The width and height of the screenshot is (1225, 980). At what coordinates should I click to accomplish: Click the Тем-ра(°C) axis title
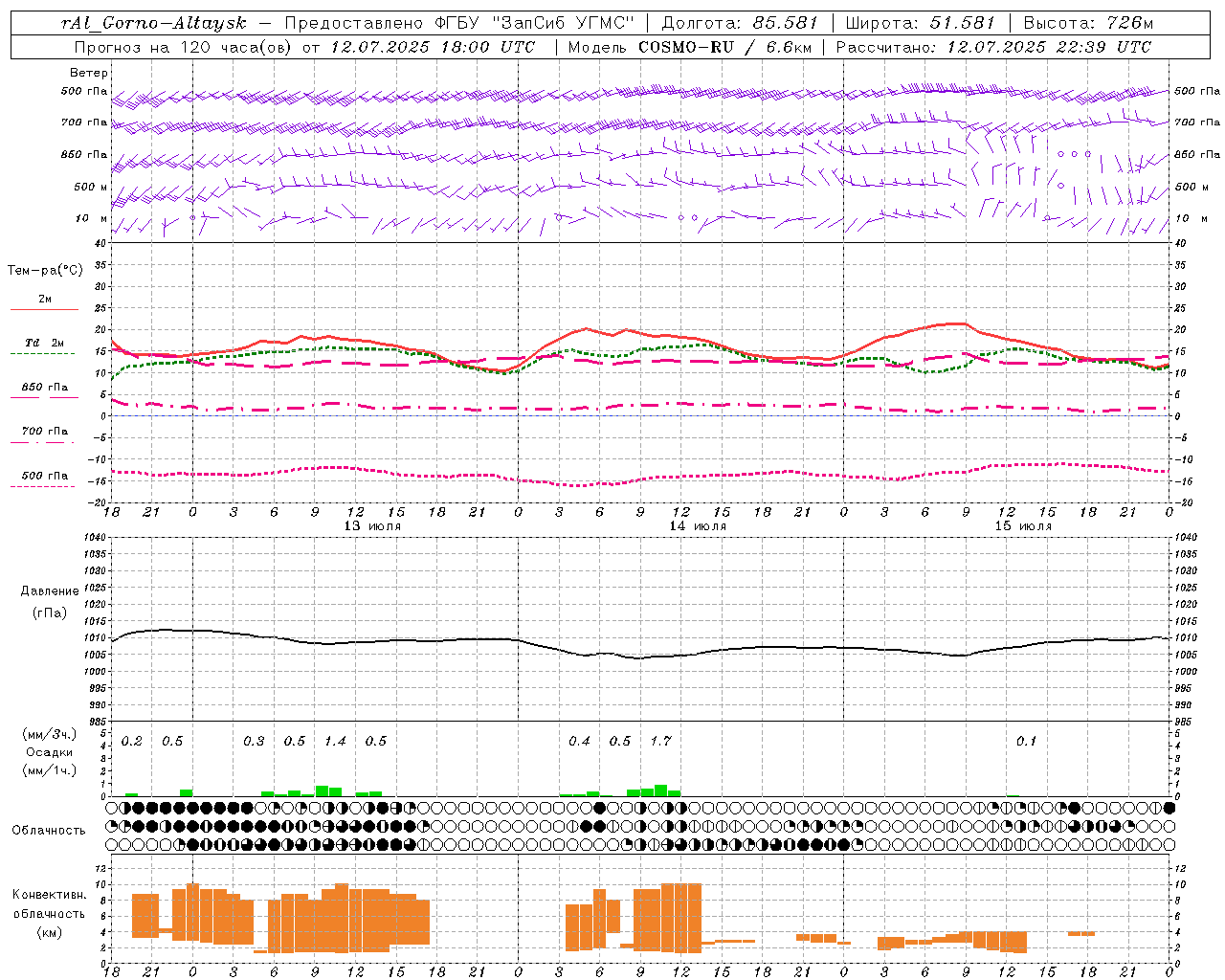(x=45, y=271)
